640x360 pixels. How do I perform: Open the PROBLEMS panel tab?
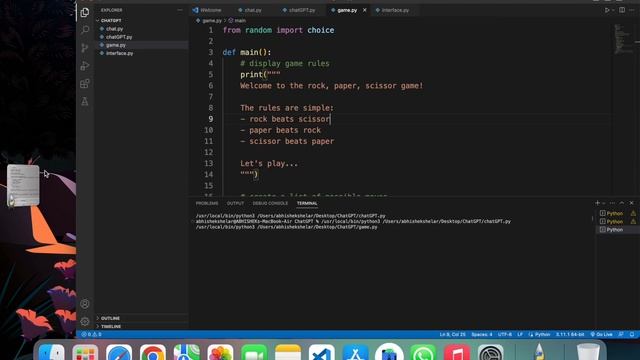(x=207, y=203)
